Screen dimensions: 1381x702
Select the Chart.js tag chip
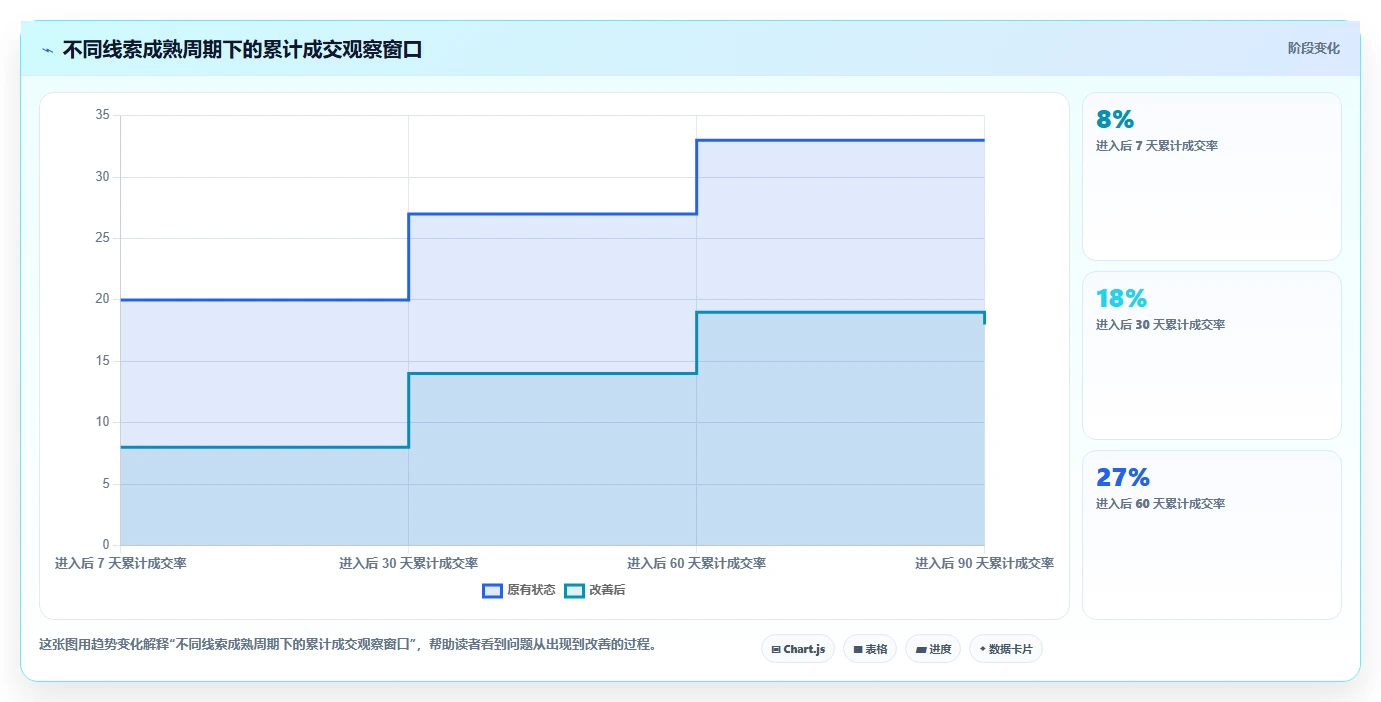click(798, 649)
